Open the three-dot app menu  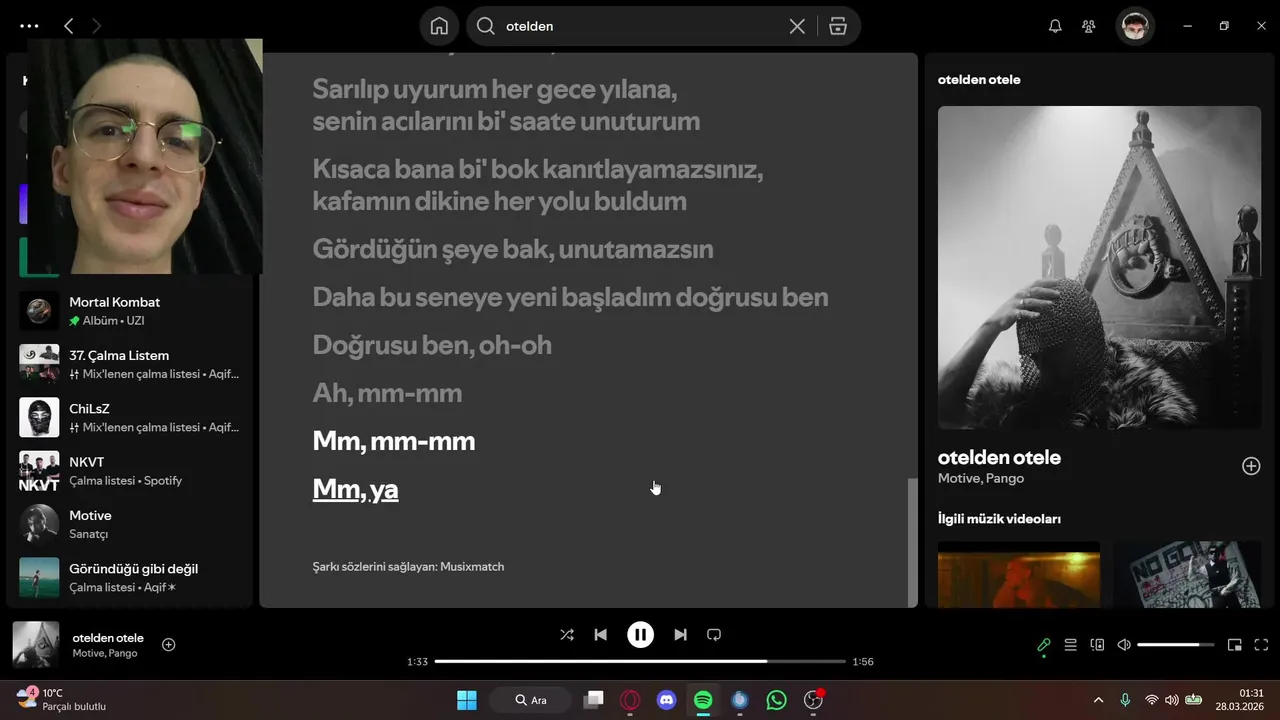tap(29, 26)
